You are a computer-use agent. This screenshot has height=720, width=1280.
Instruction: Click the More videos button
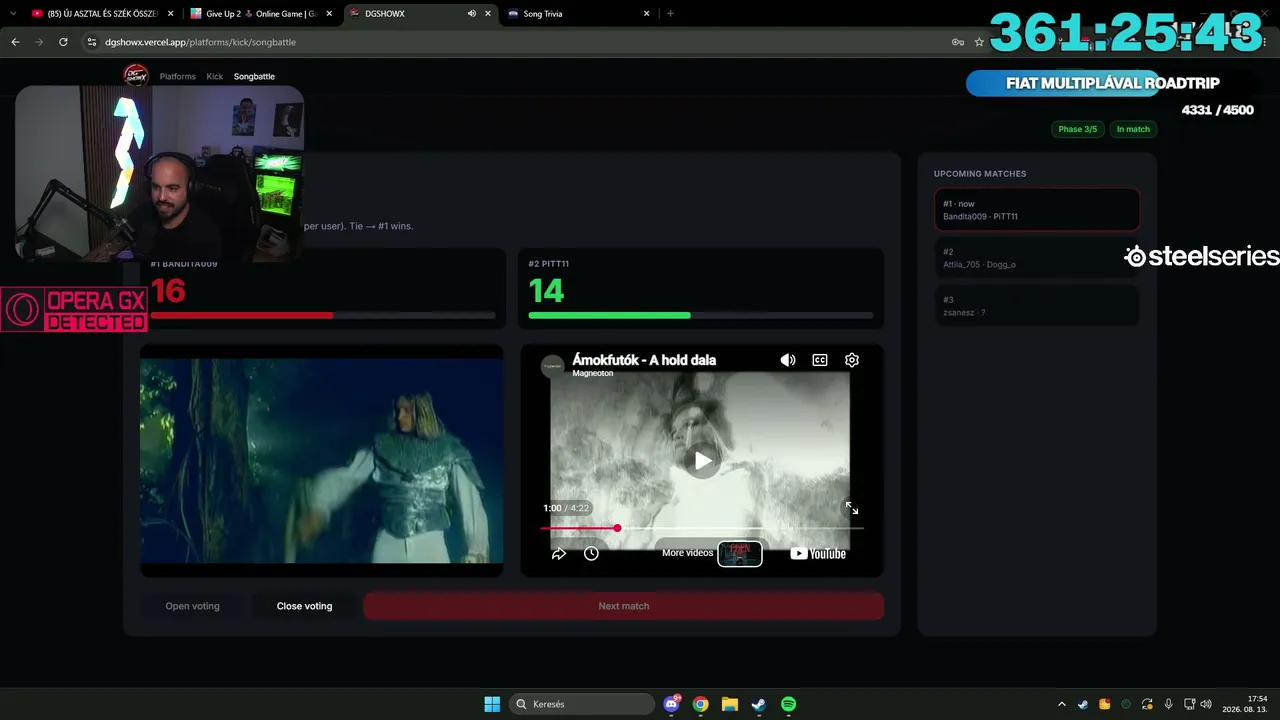point(687,553)
